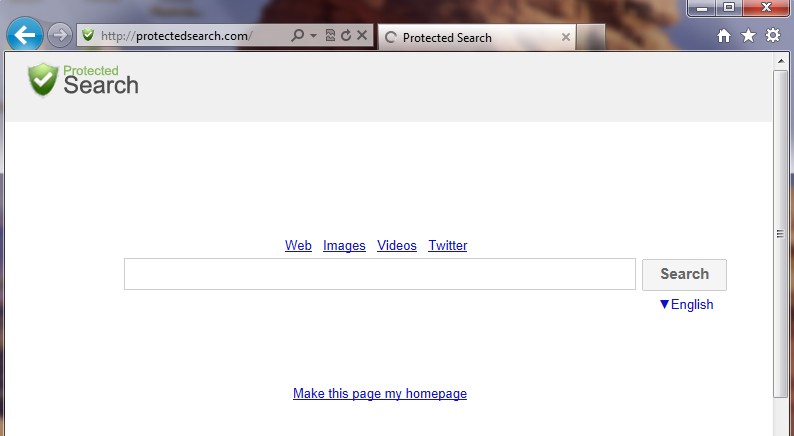Click the magnifier search icon in address bar
This screenshot has height=436, width=794.
[x=298, y=35]
